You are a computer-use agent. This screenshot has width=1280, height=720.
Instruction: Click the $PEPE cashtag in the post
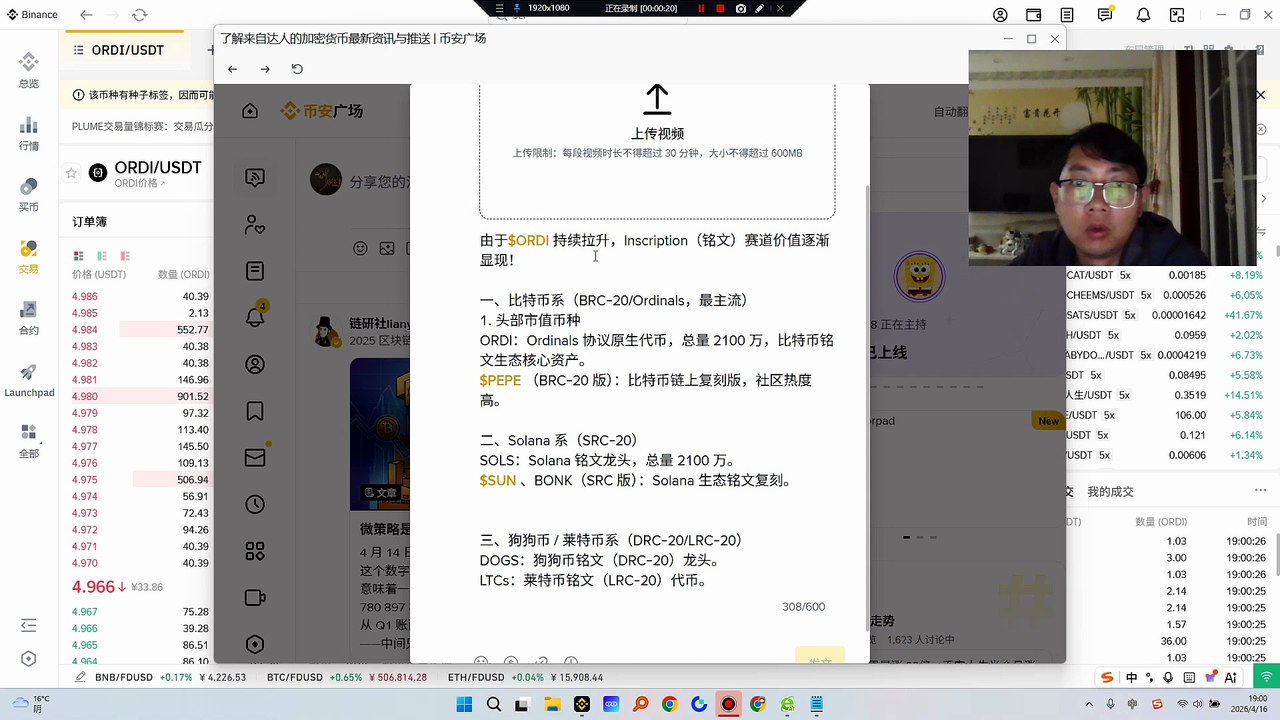click(x=500, y=380)
